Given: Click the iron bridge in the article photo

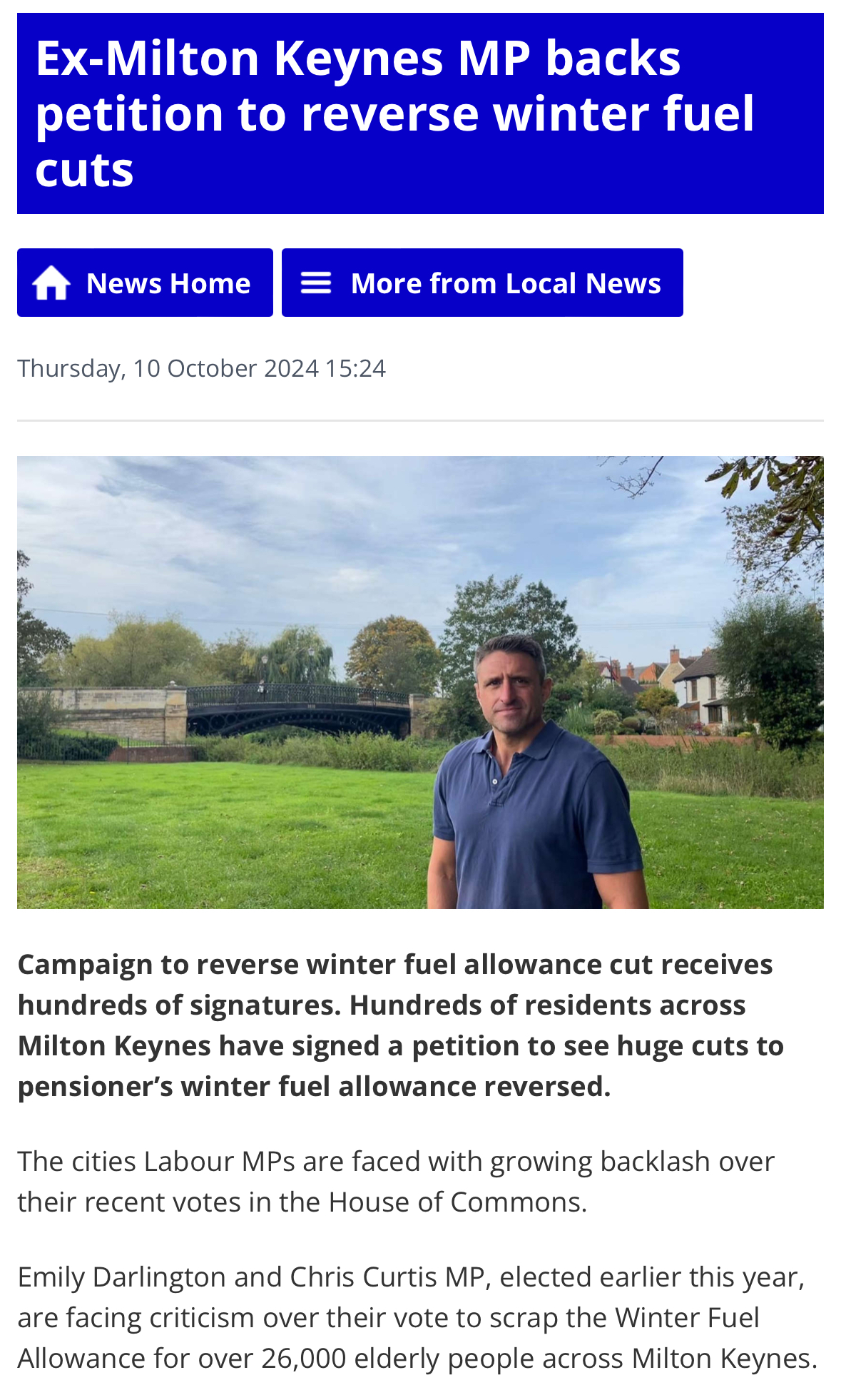Looking at the screenshot, I should (x=300, y=706).
